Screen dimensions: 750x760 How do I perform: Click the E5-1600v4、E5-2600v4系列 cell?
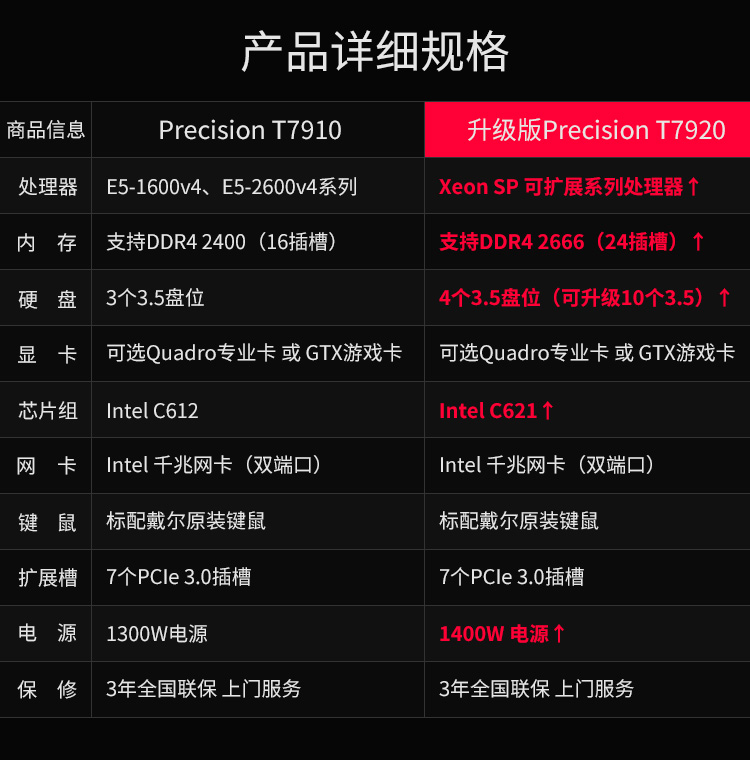(x=232, y=187)
